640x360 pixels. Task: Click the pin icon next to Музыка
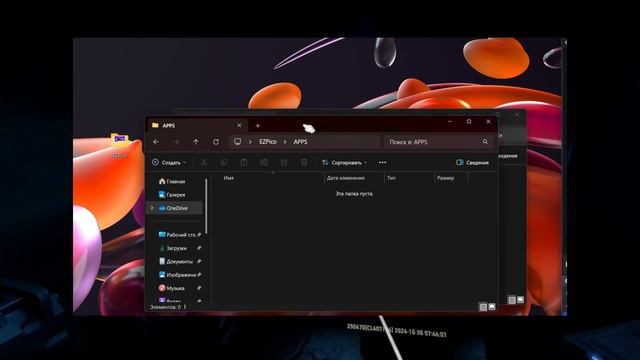[199, 288]
